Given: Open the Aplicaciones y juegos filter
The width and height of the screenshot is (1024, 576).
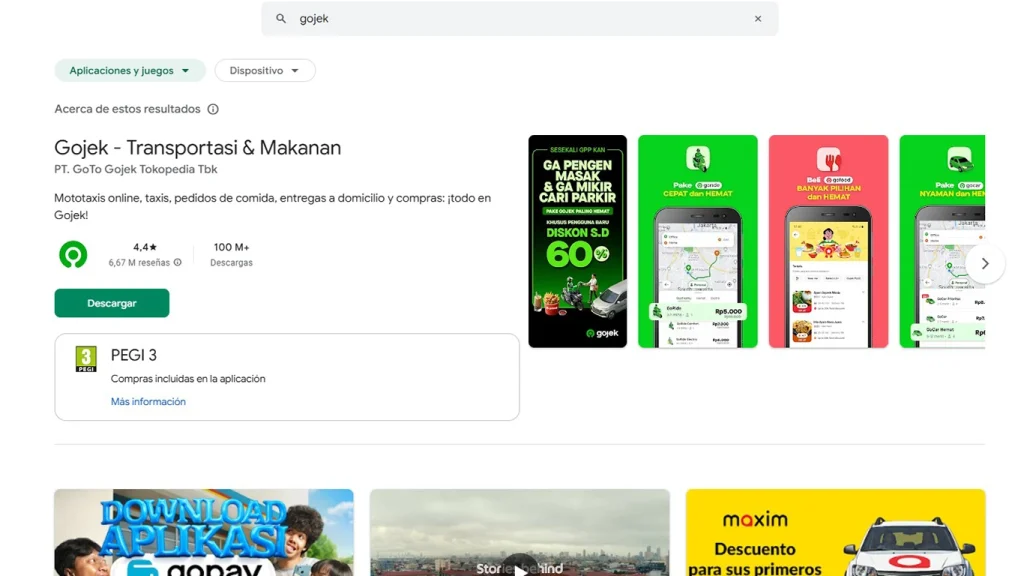Looking at the screenshot, I should pyautogui.click(x=130, y=71).
